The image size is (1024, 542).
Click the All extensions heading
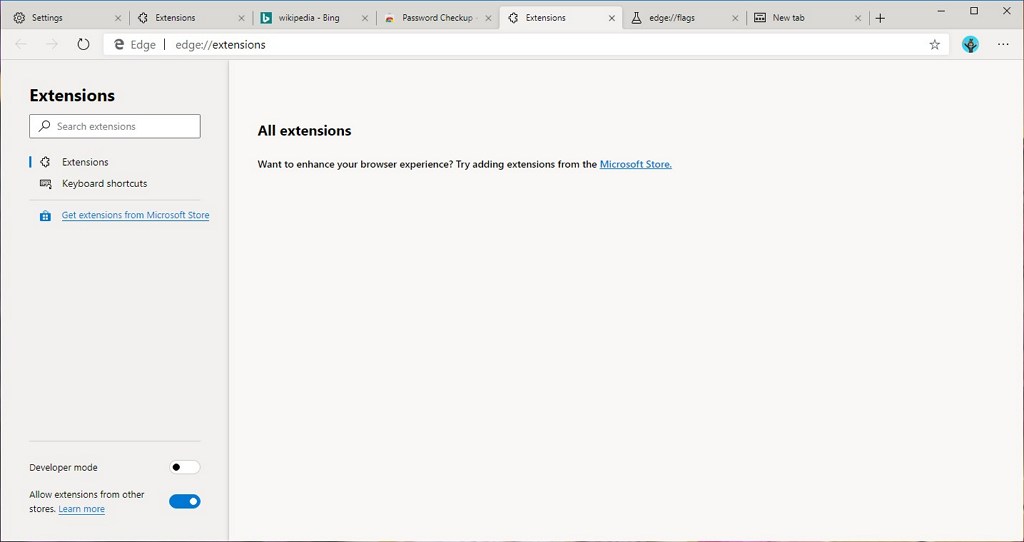(304, 131)
